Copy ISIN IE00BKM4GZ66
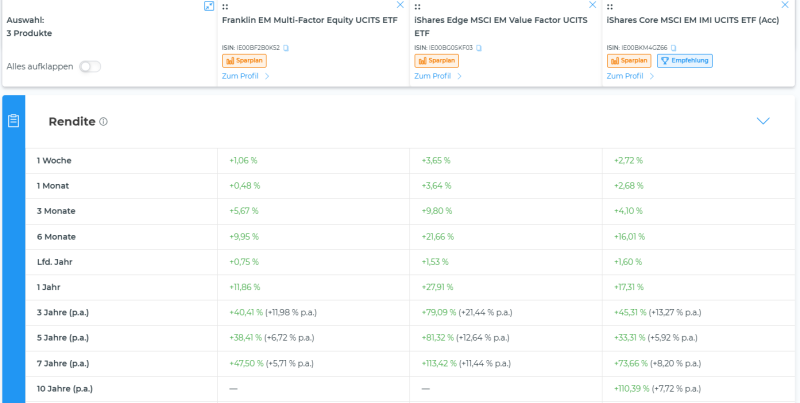The image size is (800, 403). pyautogui.click(x=673, y=48)
